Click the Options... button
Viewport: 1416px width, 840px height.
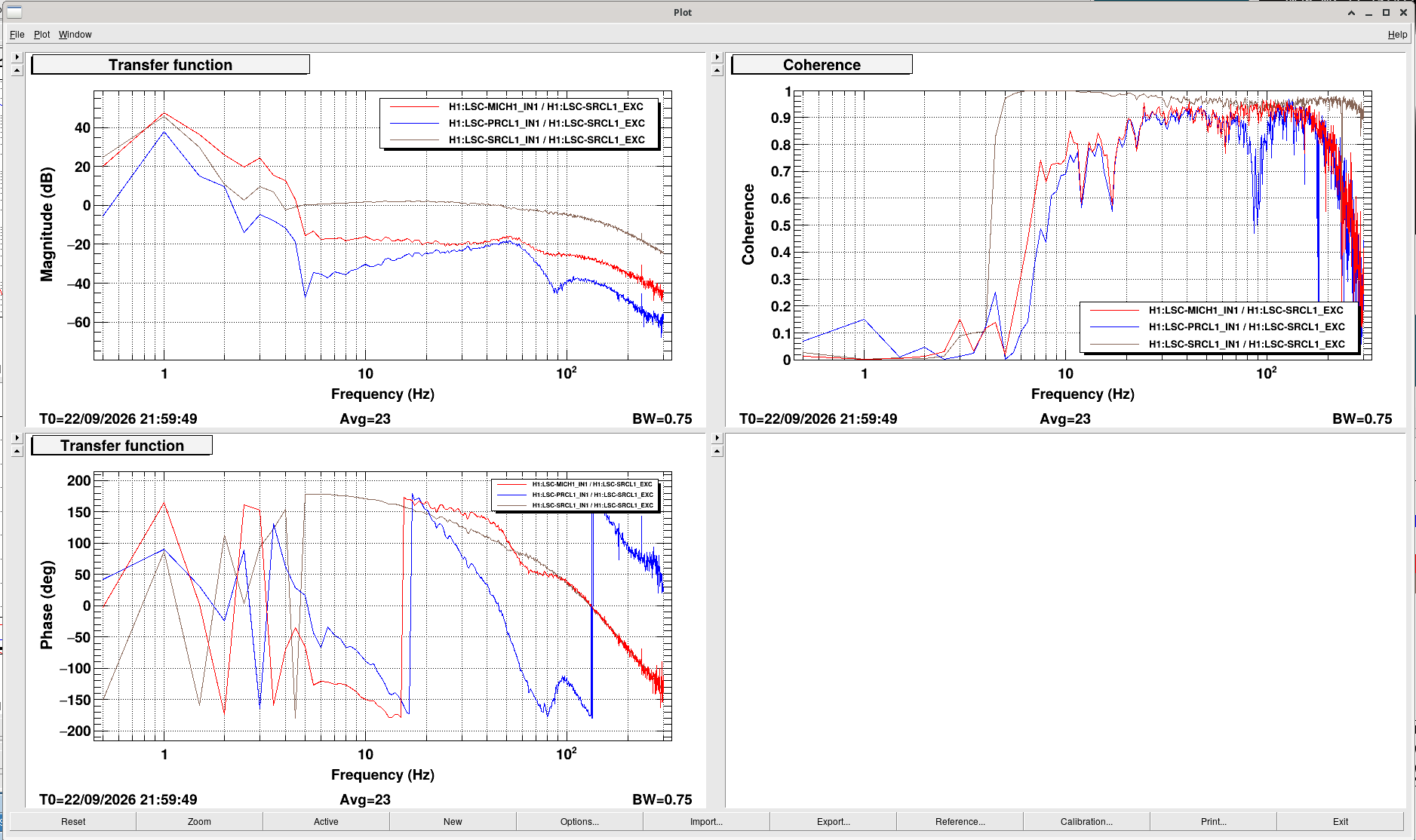click(579, 821)
